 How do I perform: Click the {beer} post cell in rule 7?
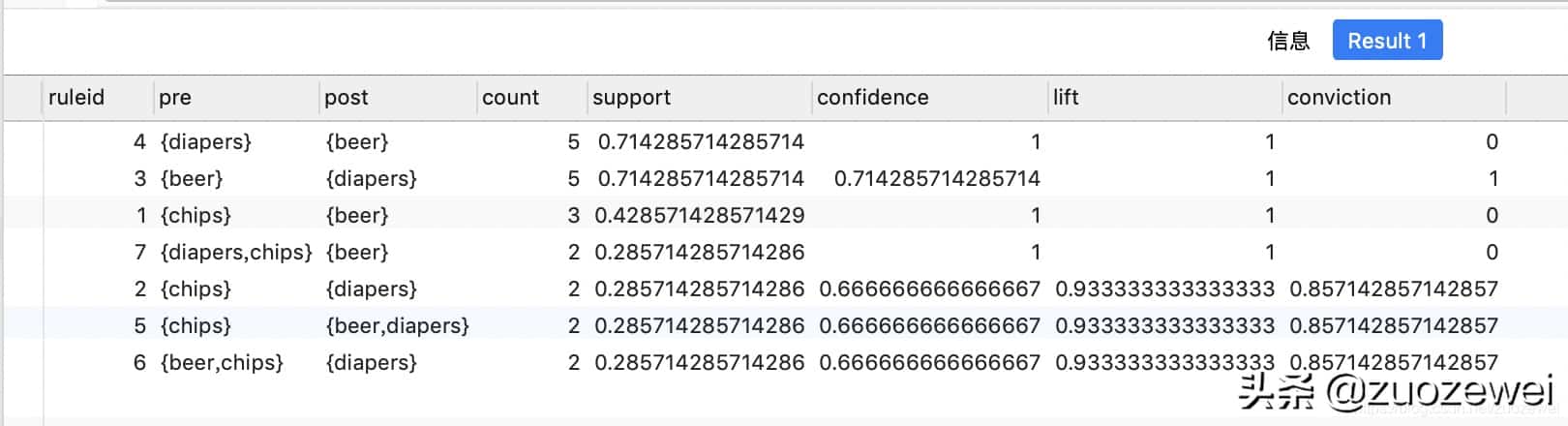point(357,253)
